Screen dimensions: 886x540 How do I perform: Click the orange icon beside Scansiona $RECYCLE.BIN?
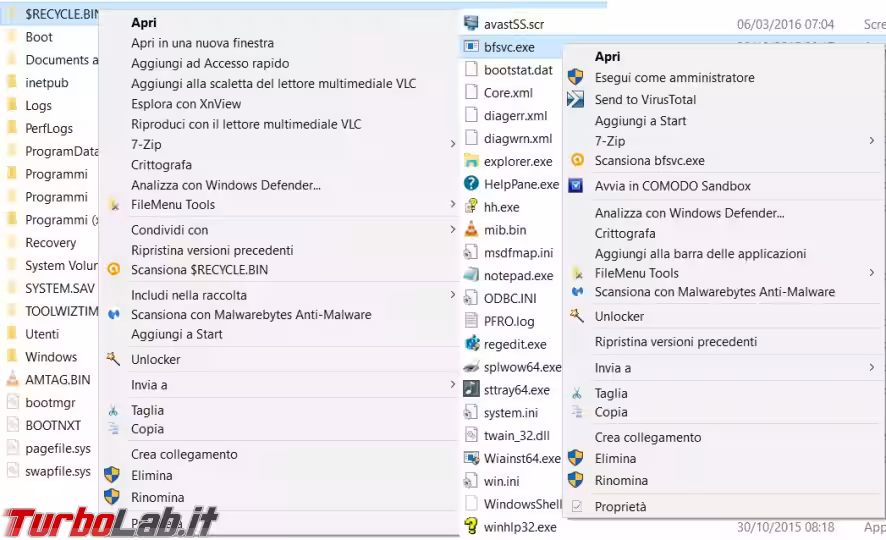114,269
